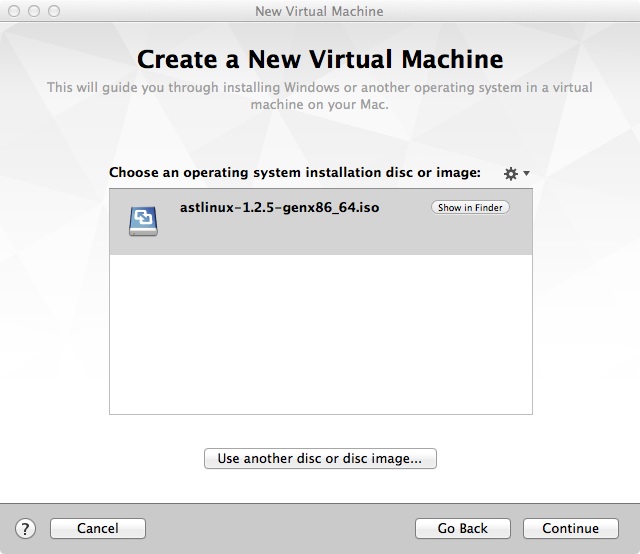Image resolution: width=640 pixels, height=554 pixels.
Task: Click the Create a New Virtual Machine heading
Action: (320, 59)
